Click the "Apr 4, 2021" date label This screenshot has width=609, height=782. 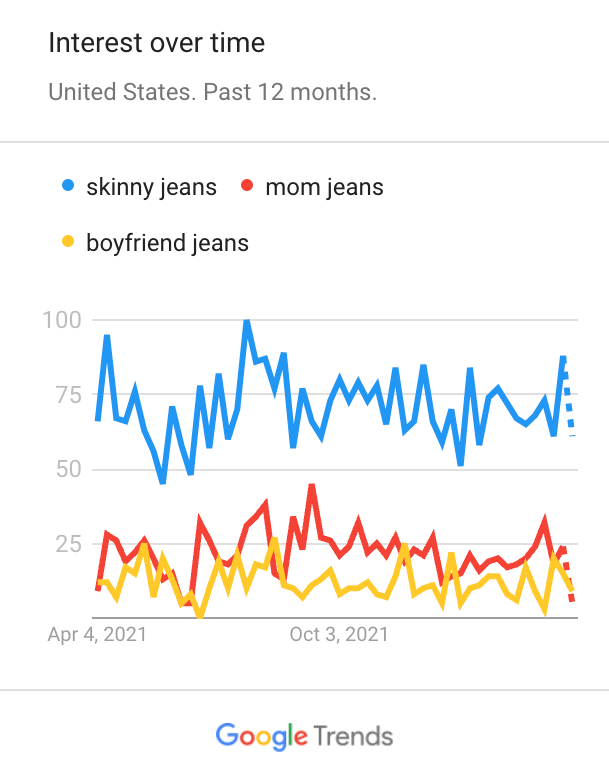pyautogui.click(x=97, y=634)
